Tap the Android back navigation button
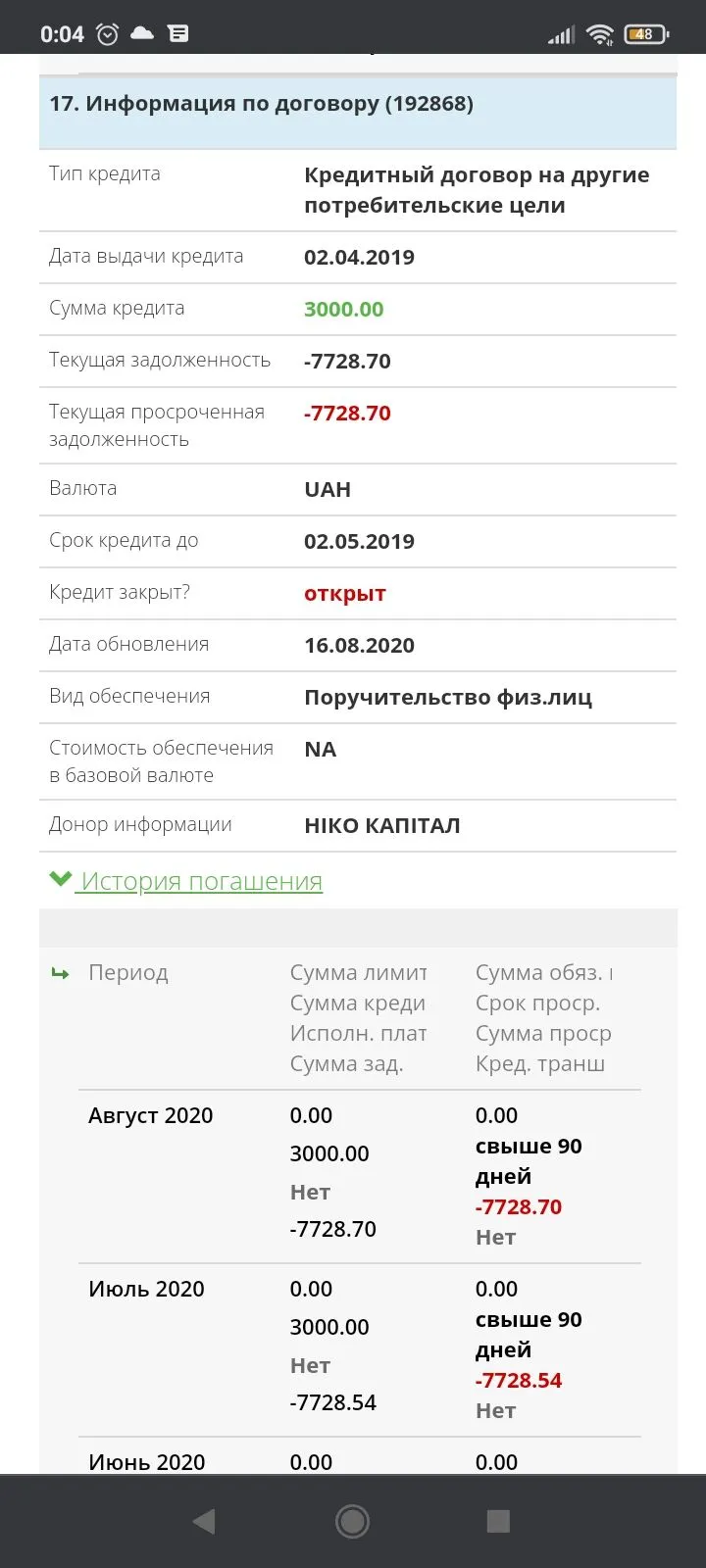The height and width of the screenshot is (1568, 706). [204, 1521]
